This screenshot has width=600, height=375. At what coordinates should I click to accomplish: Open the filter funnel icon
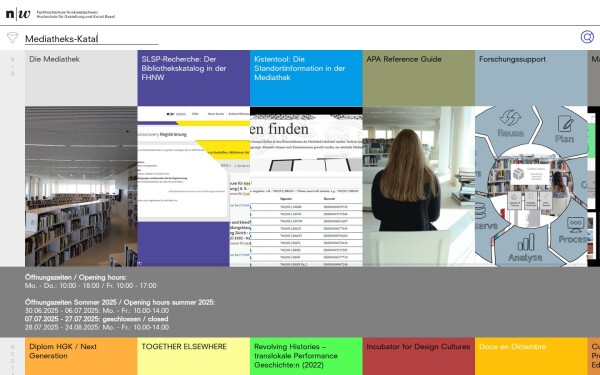point(12,38)
